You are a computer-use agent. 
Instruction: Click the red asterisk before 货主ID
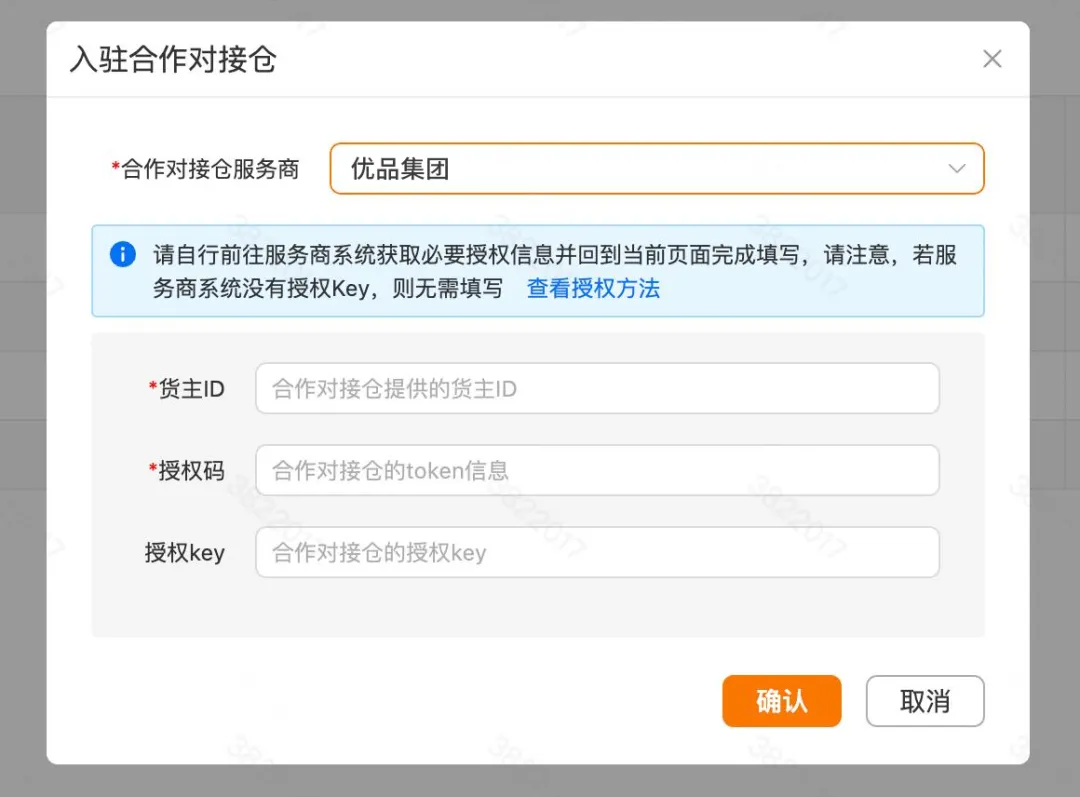click(x=153, y=387)
